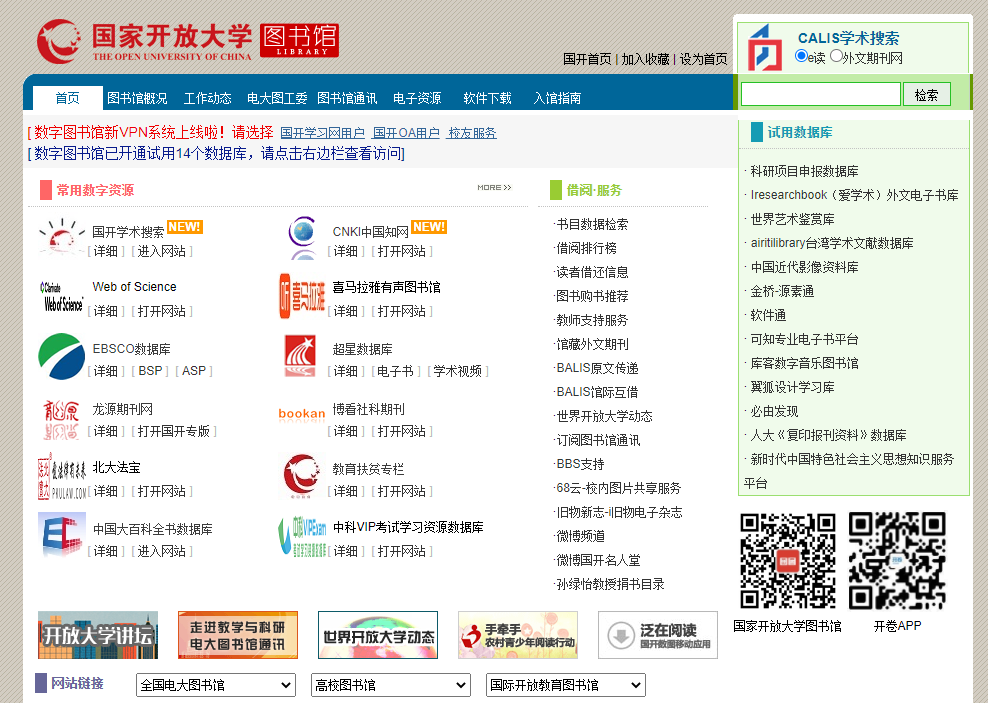Image resolution: width=988 pixels, height=703 pixels.
Task: Click the Web of Science logo
Action: (x=62, y=297)
